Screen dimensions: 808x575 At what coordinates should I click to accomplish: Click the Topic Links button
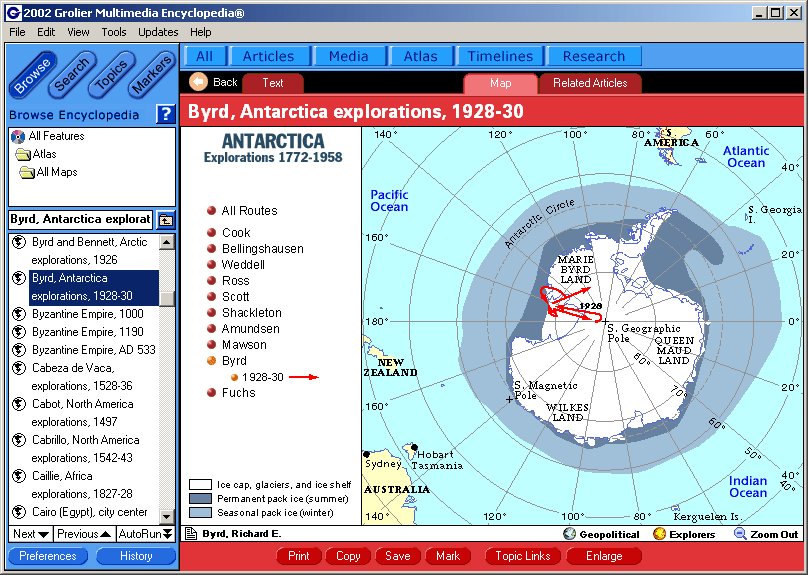(523, 556)
